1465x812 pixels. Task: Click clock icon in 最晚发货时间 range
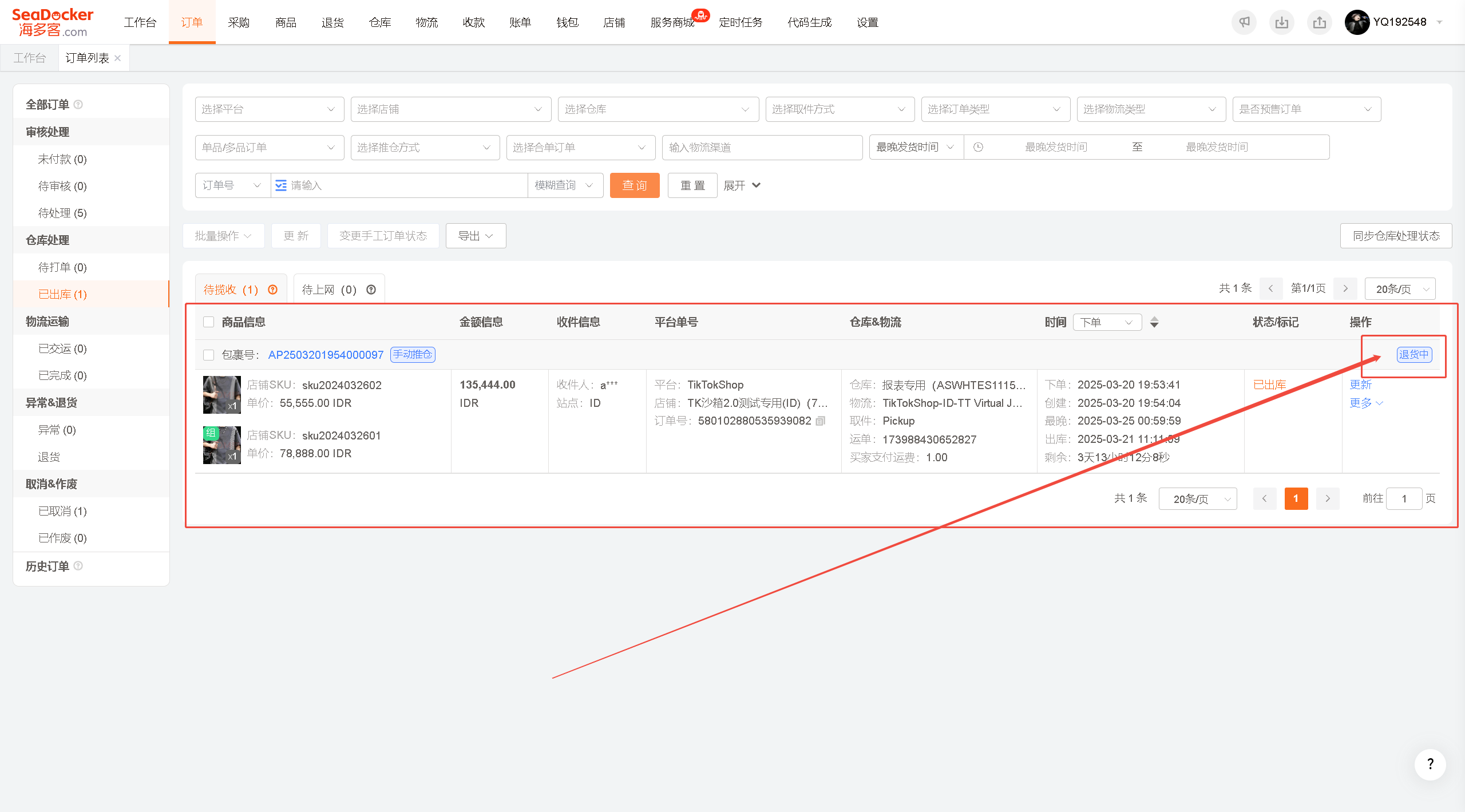[979, 147]
